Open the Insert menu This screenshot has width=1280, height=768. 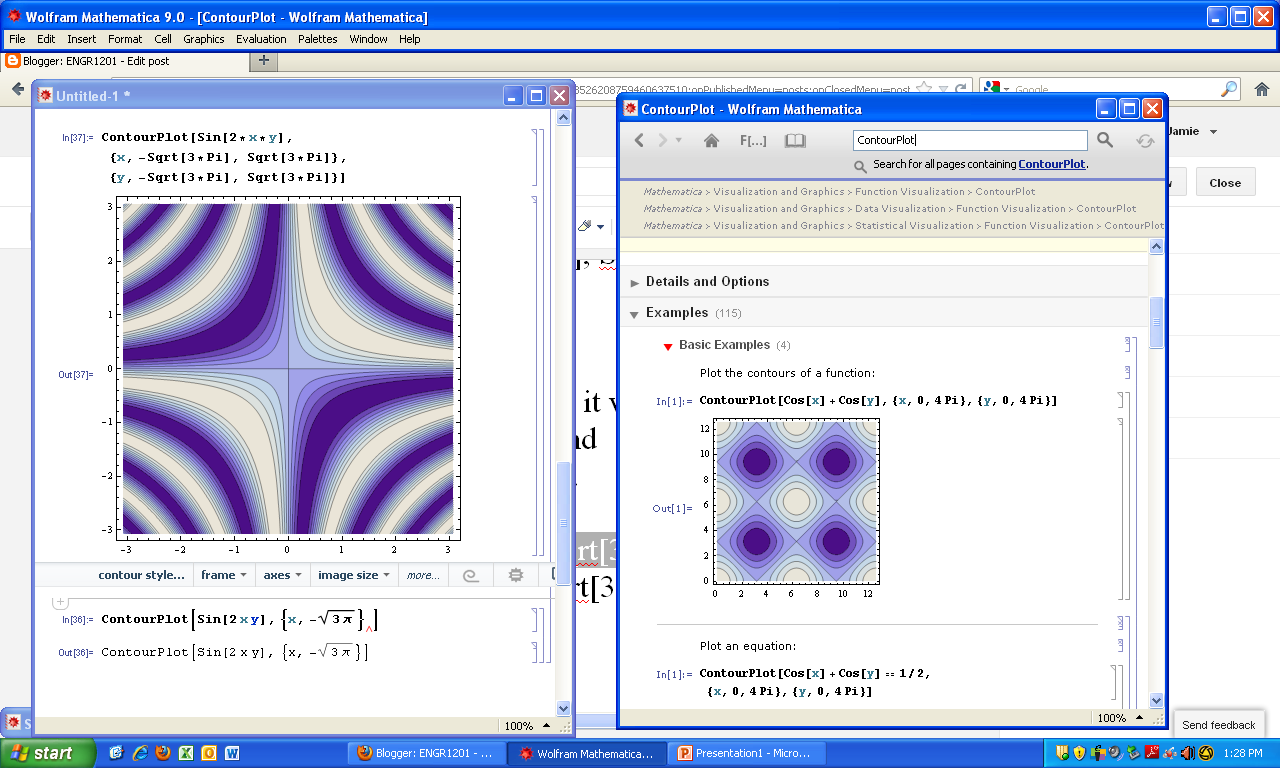click(x=82, y=39)
